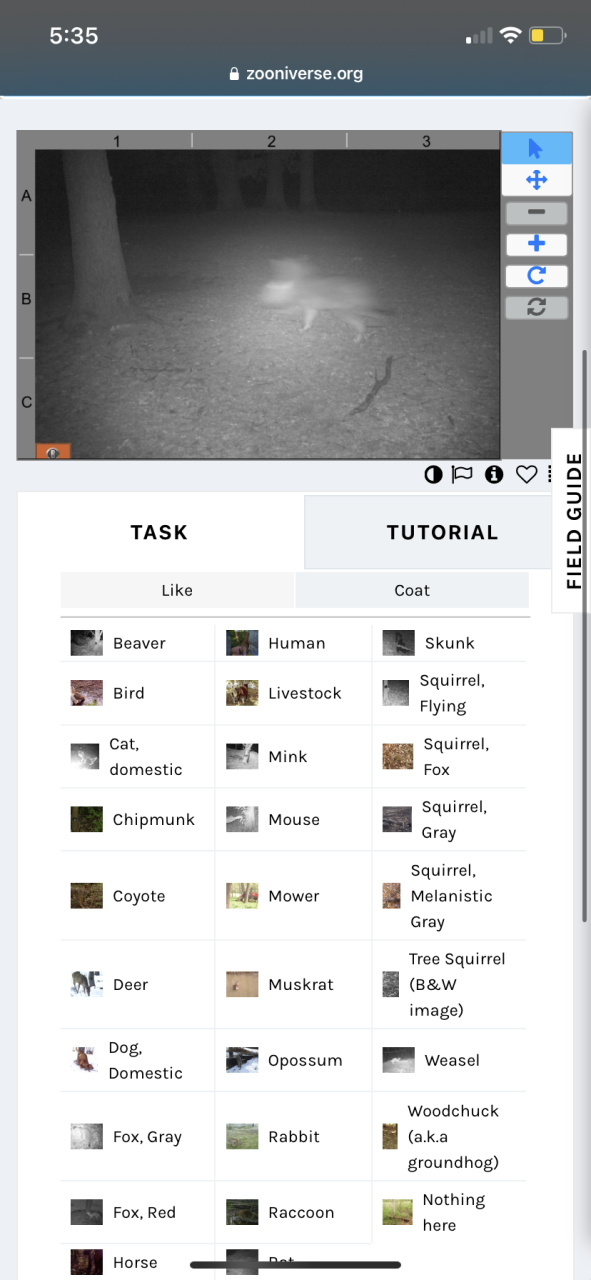This screenshot has width=591, height=1280.
Task: Open subject metadata info icon
Action: click(x=494, y=475)
